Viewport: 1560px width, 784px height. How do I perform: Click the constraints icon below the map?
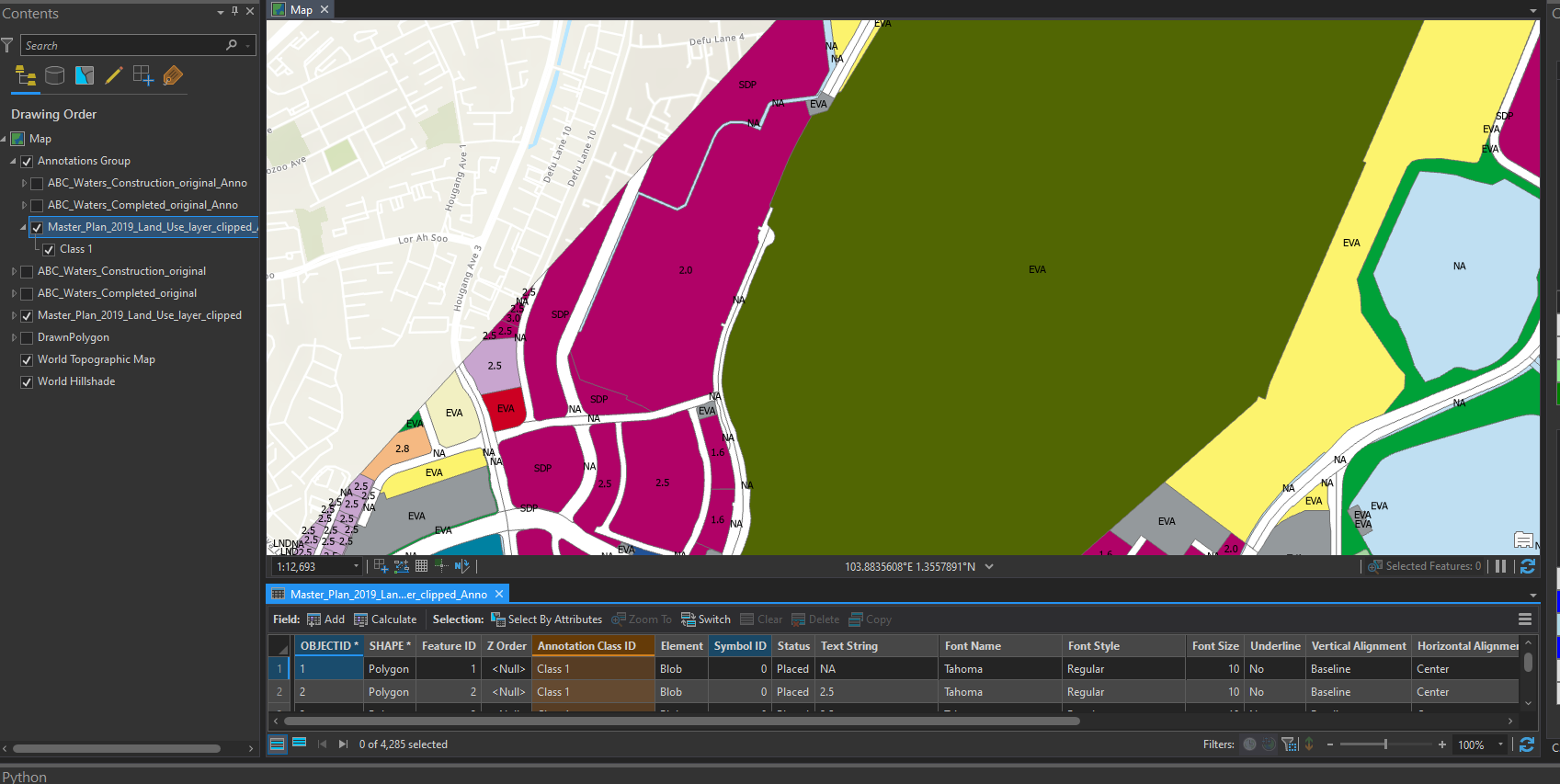[x=402, y=566]
